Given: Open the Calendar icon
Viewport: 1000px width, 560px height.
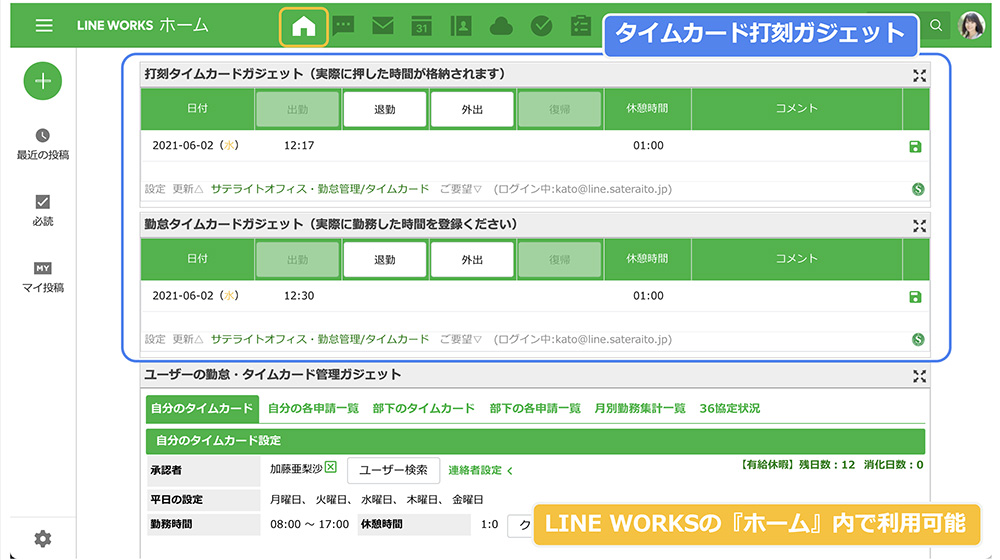Looking at the screenshot, I should (x=422, y=26).
